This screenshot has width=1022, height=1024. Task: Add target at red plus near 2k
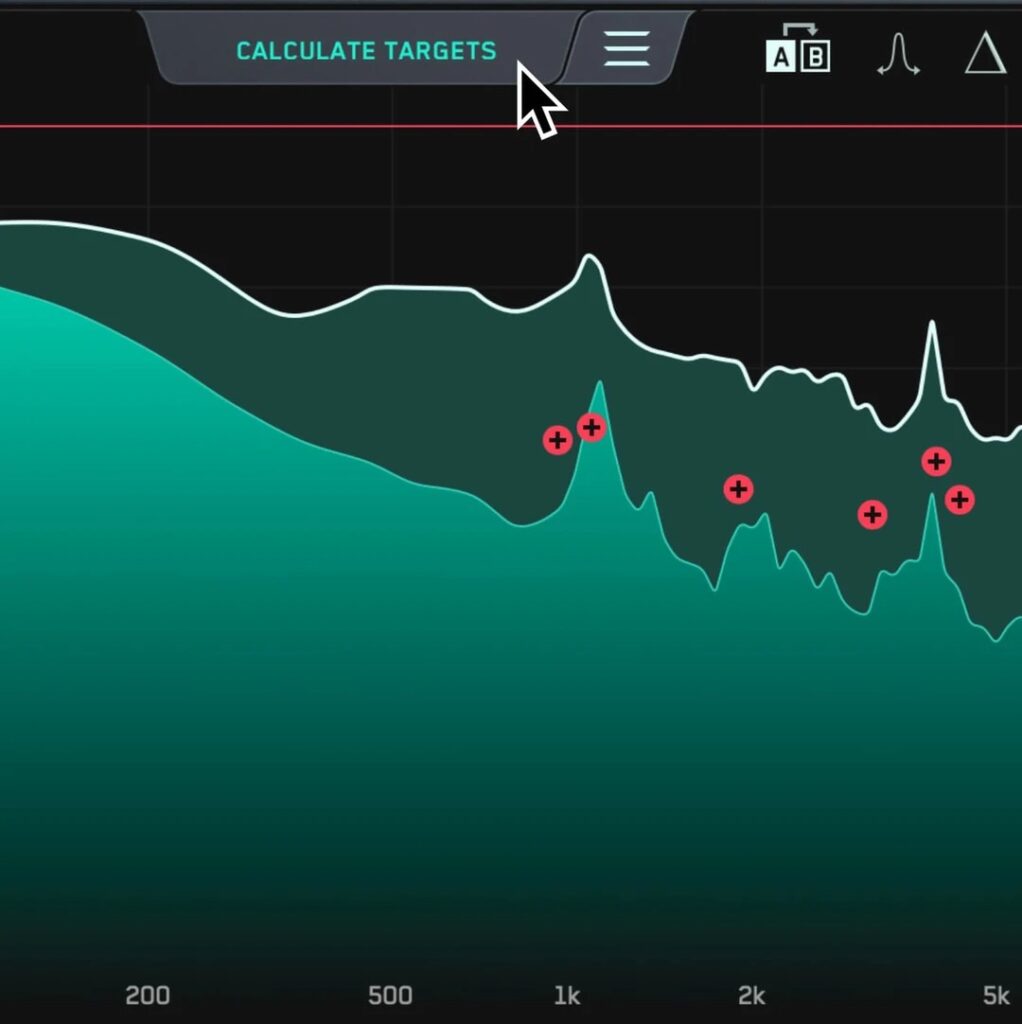tap(738, 489)
